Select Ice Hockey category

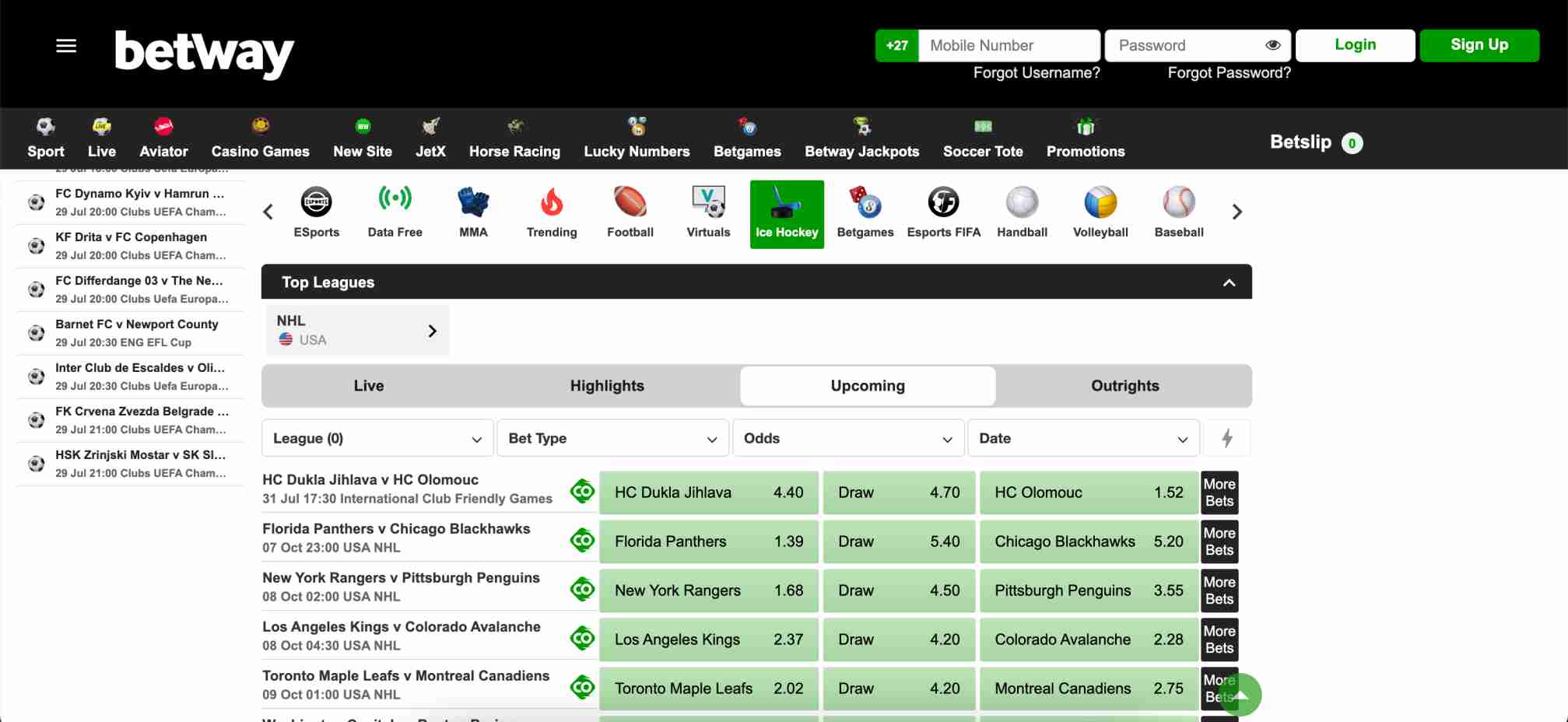point(787,214)
